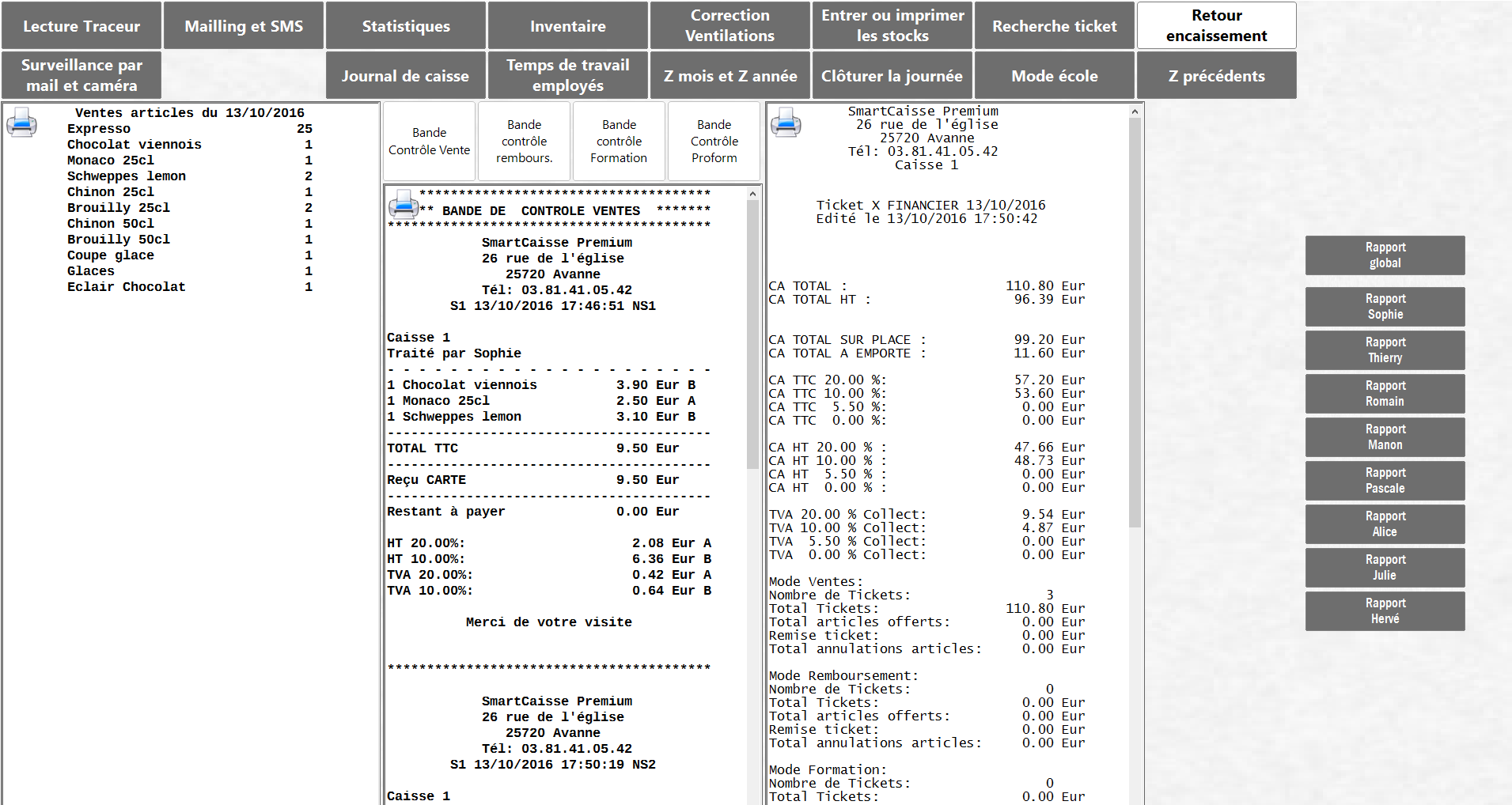The image size is (1512, 805).
Task: Go to Inventaire
Action: tap(568, 25)
